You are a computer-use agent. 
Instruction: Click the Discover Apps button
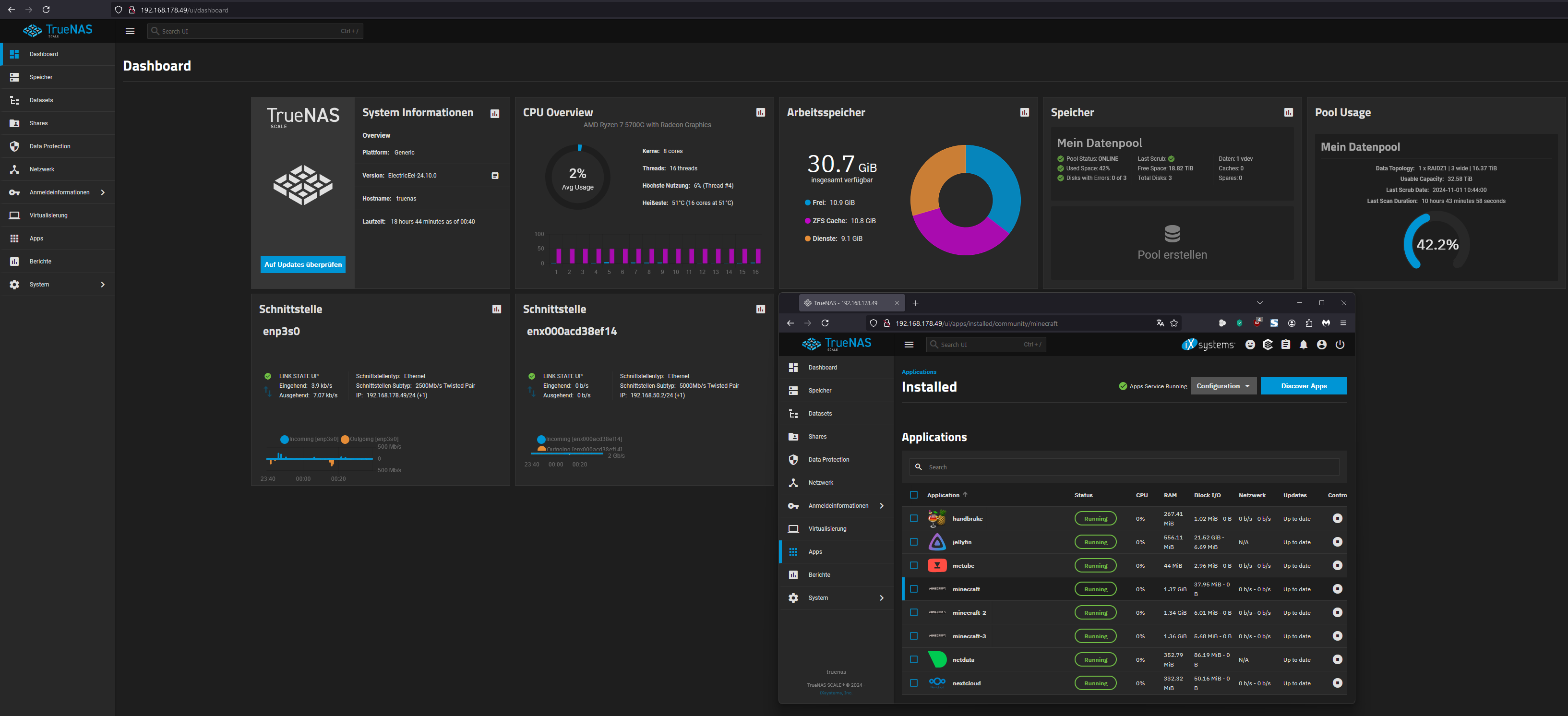point(1304,386)
